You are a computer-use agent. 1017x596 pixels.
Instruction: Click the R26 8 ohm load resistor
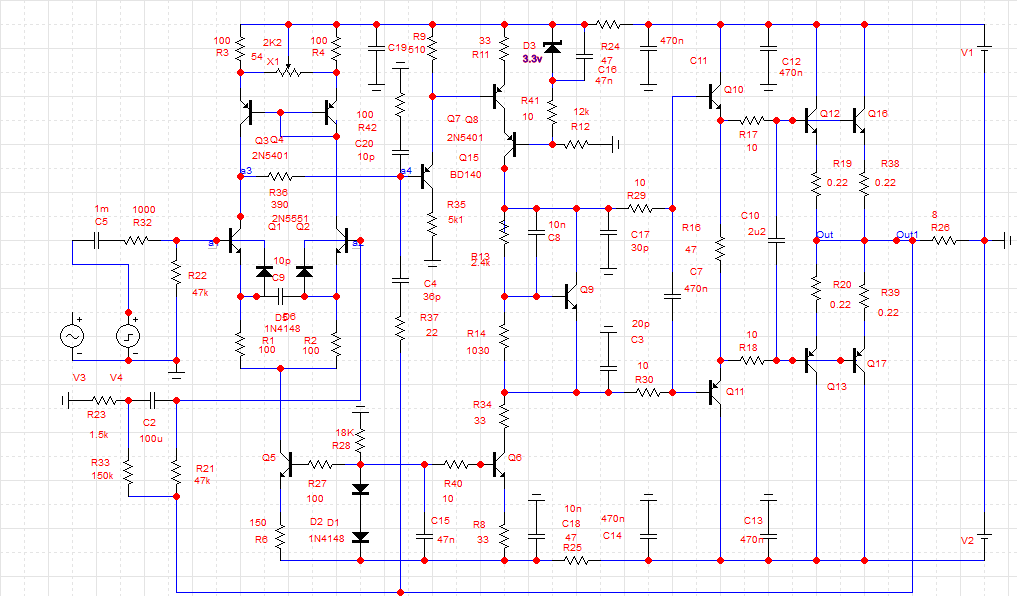(x=944, y=241)
